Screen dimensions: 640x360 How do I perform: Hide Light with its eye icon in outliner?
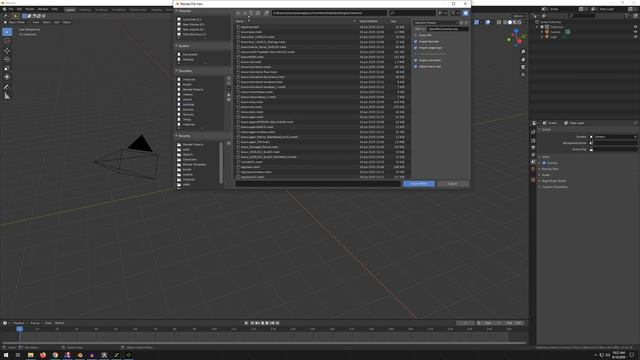[x=635, y=37]
